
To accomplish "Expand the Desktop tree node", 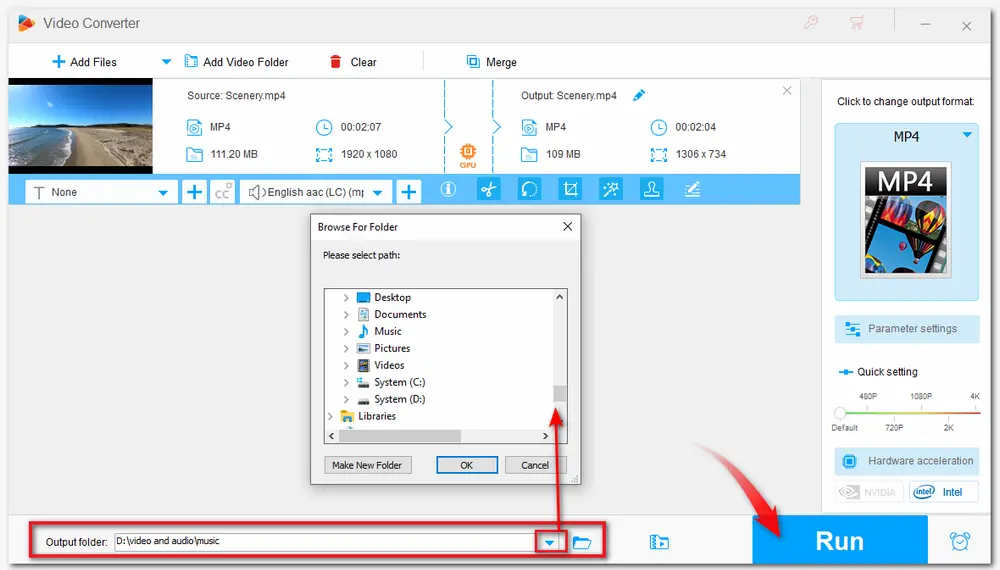I will point(346,298).
